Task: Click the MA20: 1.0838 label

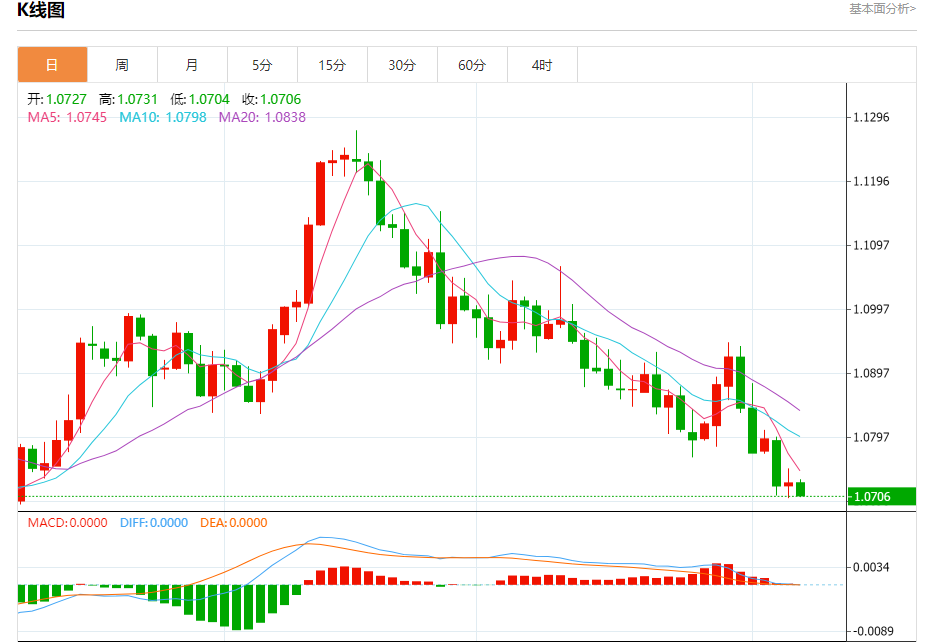Action: point(262,117)
